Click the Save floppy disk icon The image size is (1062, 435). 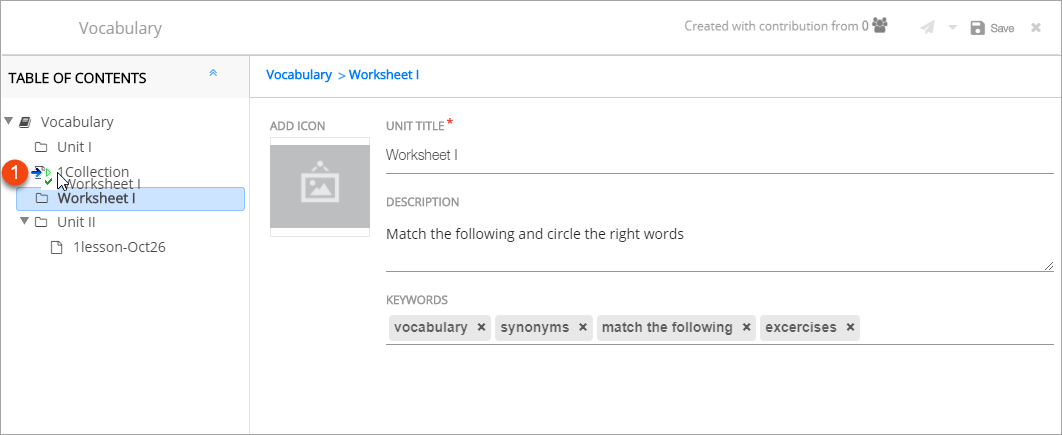978,28
